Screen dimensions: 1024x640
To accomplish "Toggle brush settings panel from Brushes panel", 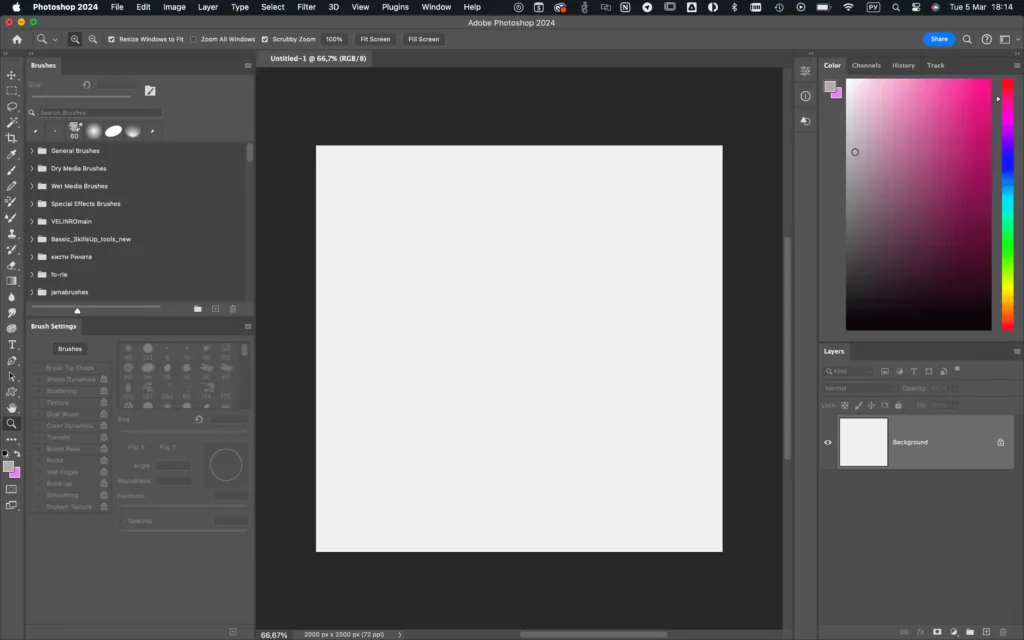I will (x=150, y=91).
